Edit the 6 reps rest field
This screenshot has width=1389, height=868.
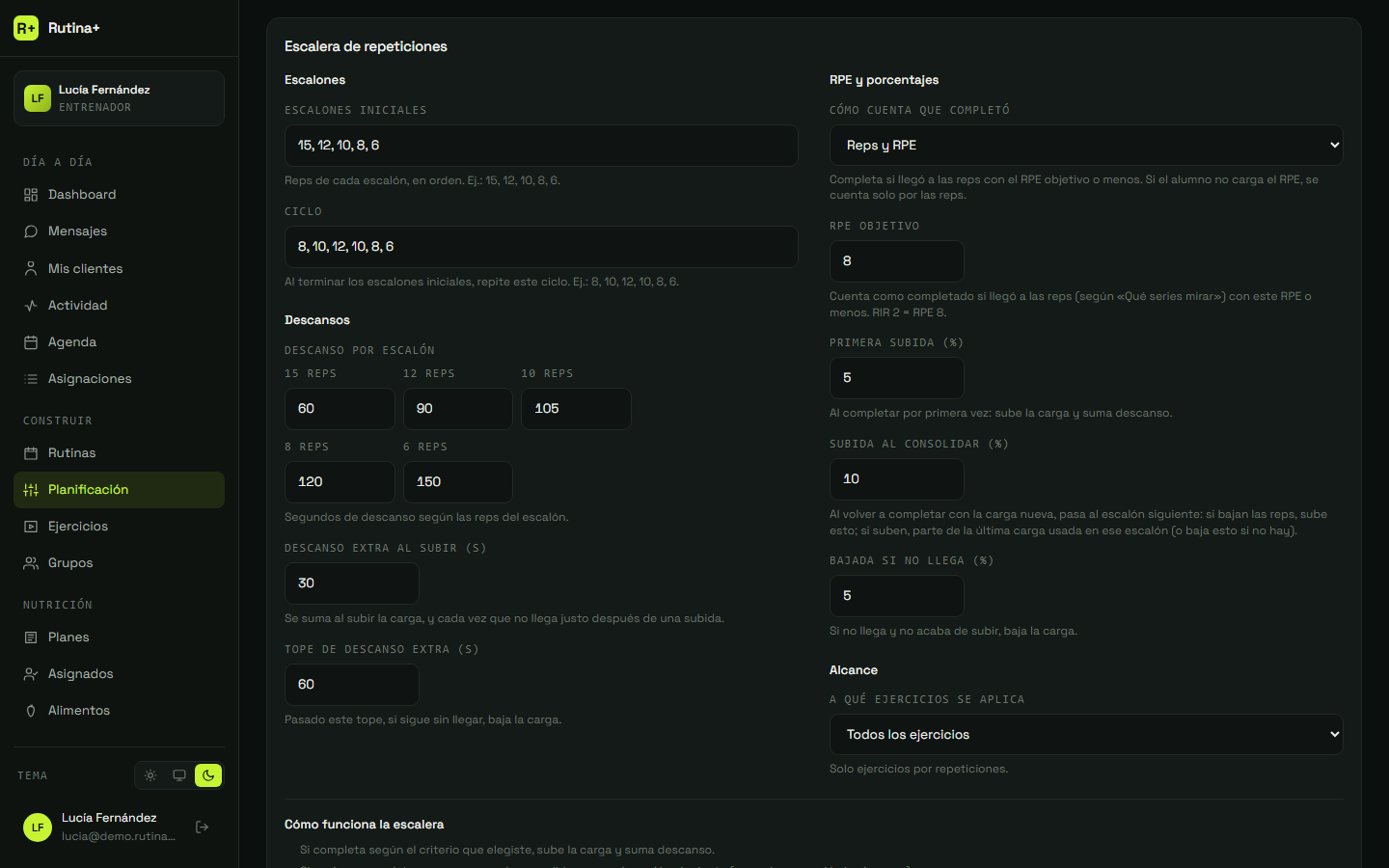[x=458, y=482]
